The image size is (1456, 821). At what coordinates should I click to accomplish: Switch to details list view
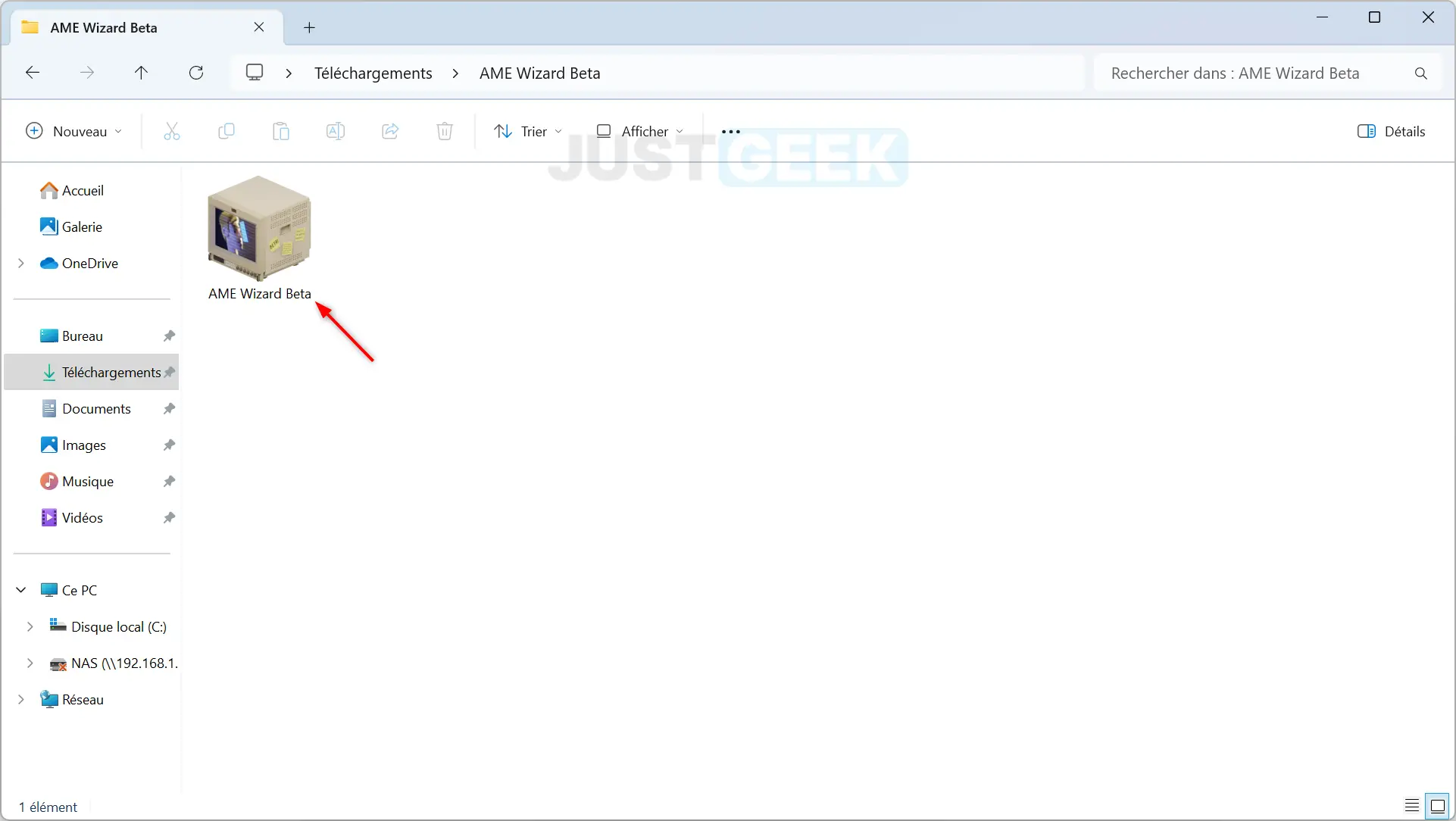pyautogui.click(x=1412, y=806)
